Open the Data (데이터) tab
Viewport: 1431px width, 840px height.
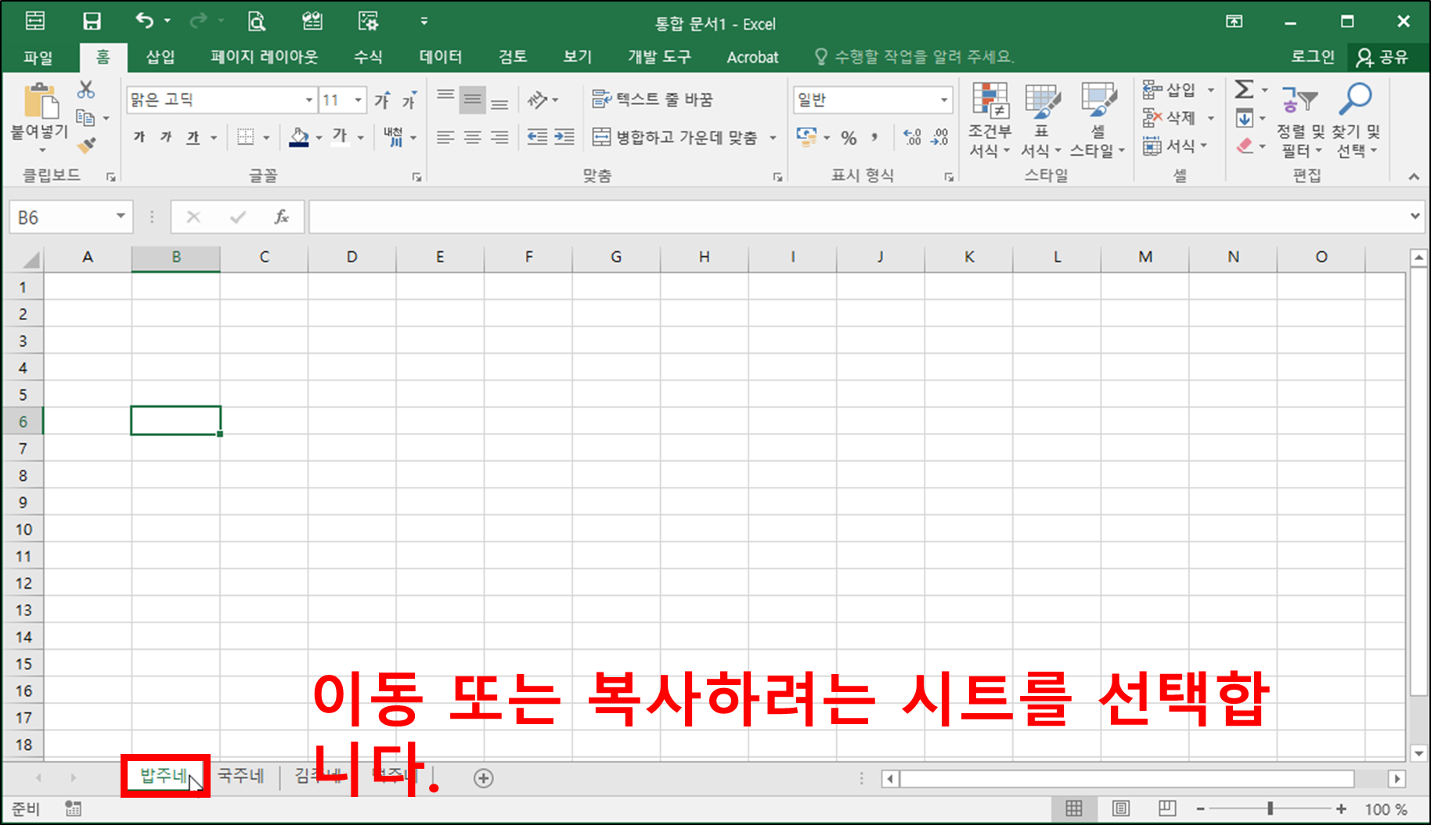point(440,56)
